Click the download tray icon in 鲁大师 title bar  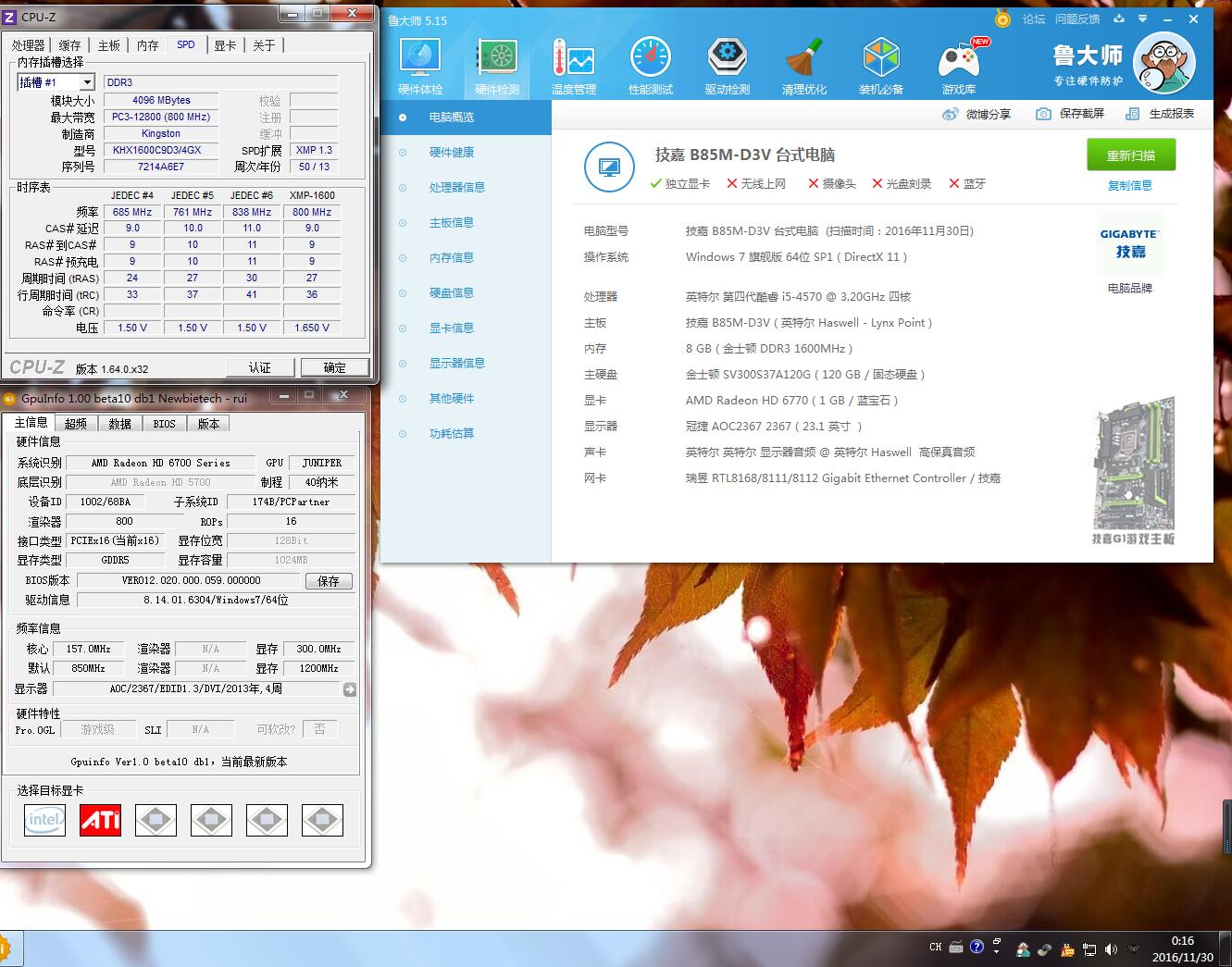[x=1119, y=19]
